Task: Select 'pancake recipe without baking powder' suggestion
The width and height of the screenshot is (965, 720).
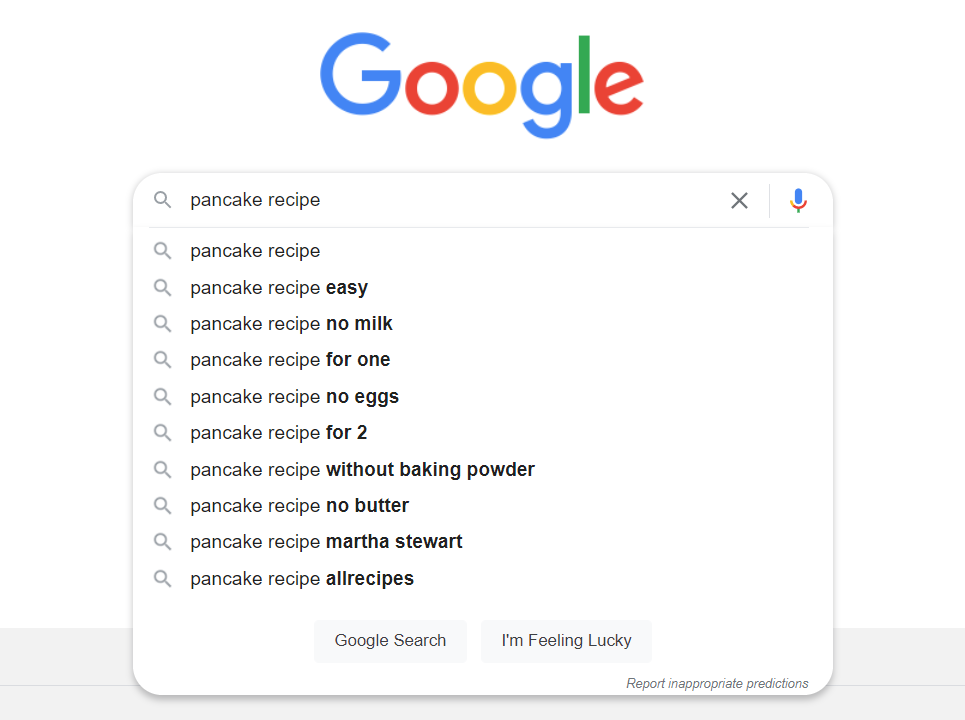Action: coord(482,470)
